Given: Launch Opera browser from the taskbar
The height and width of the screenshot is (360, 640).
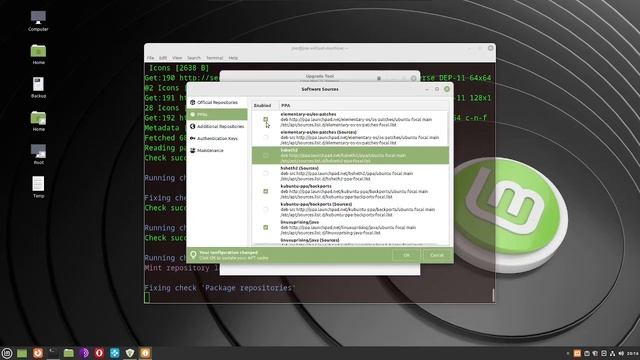Looking at the screenshot, I should click(99, 353).
